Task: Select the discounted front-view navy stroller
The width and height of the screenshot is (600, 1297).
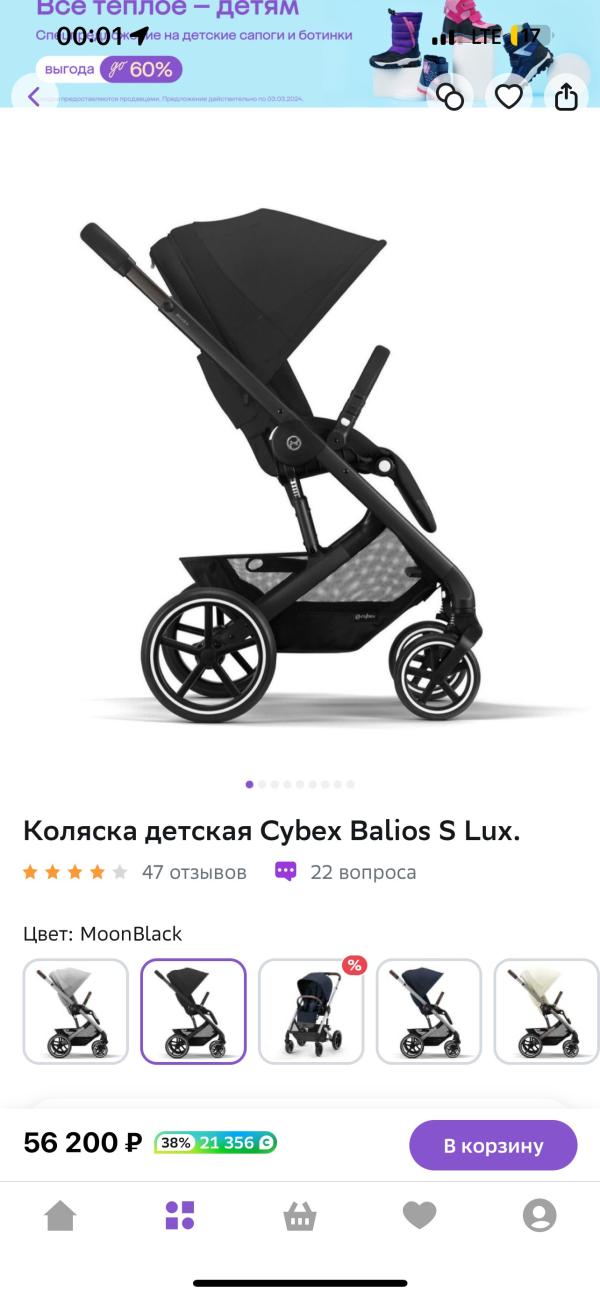Action: pos(311,1011)
